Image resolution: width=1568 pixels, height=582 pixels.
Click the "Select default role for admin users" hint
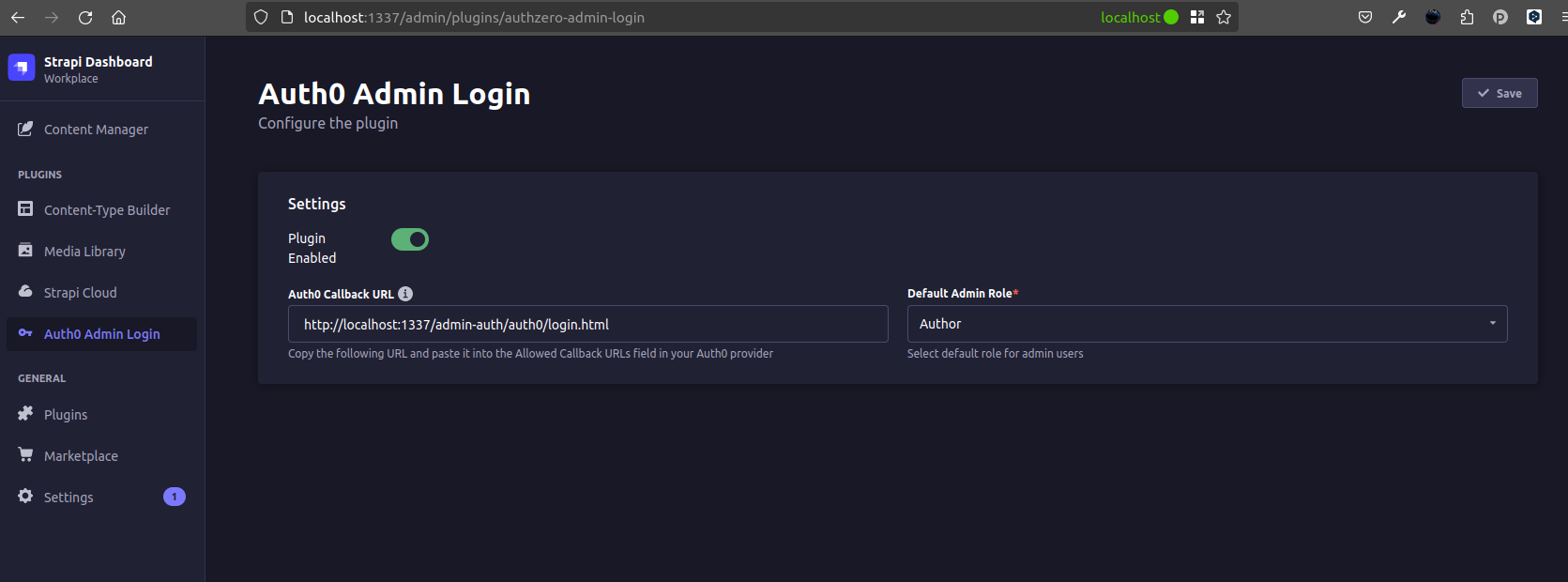995,354
